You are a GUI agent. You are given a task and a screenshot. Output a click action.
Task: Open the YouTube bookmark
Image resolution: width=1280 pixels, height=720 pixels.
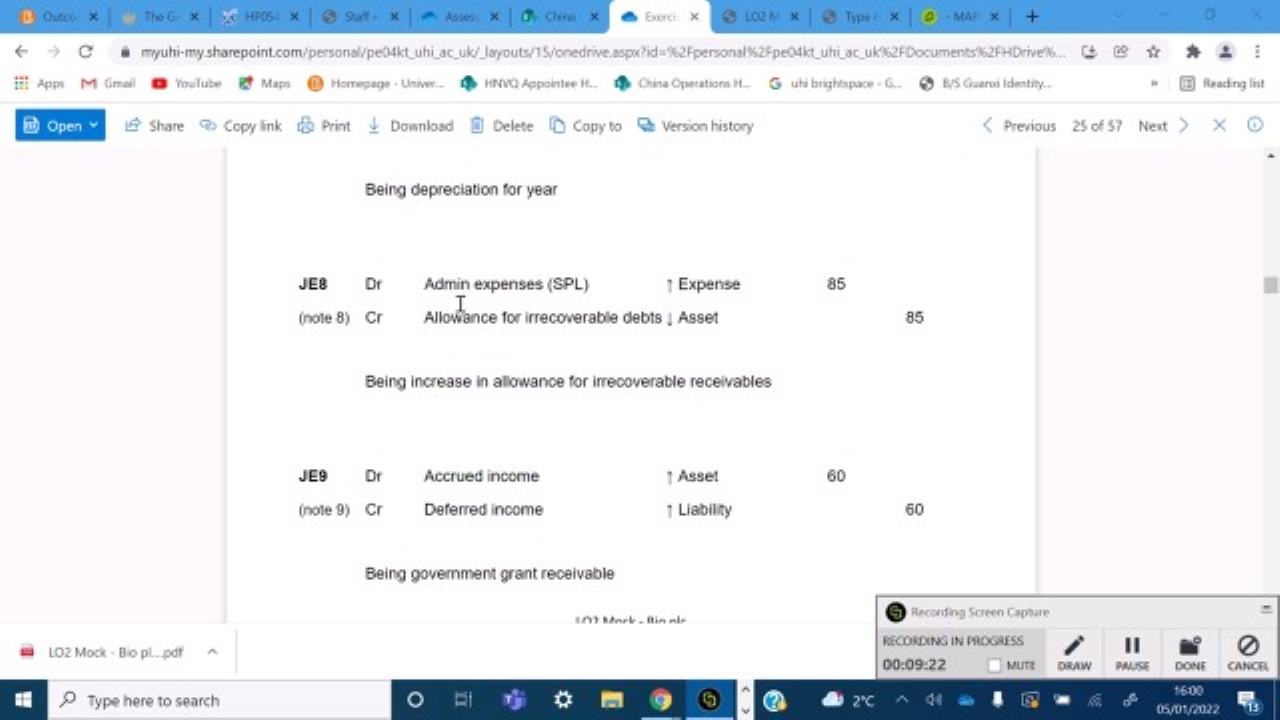click(x=186, y=83)
